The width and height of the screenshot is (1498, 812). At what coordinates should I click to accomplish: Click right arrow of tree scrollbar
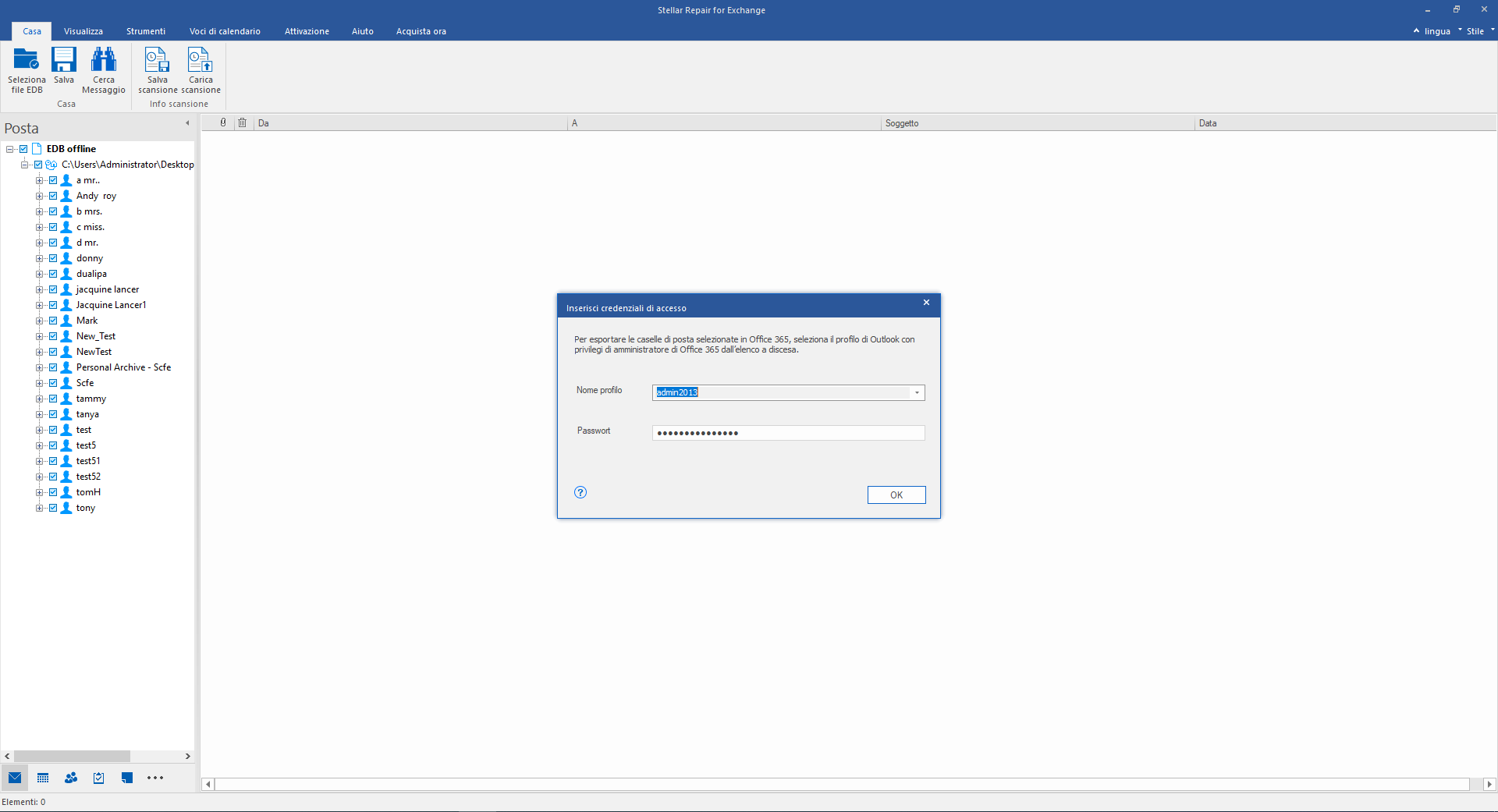[187, 756]
